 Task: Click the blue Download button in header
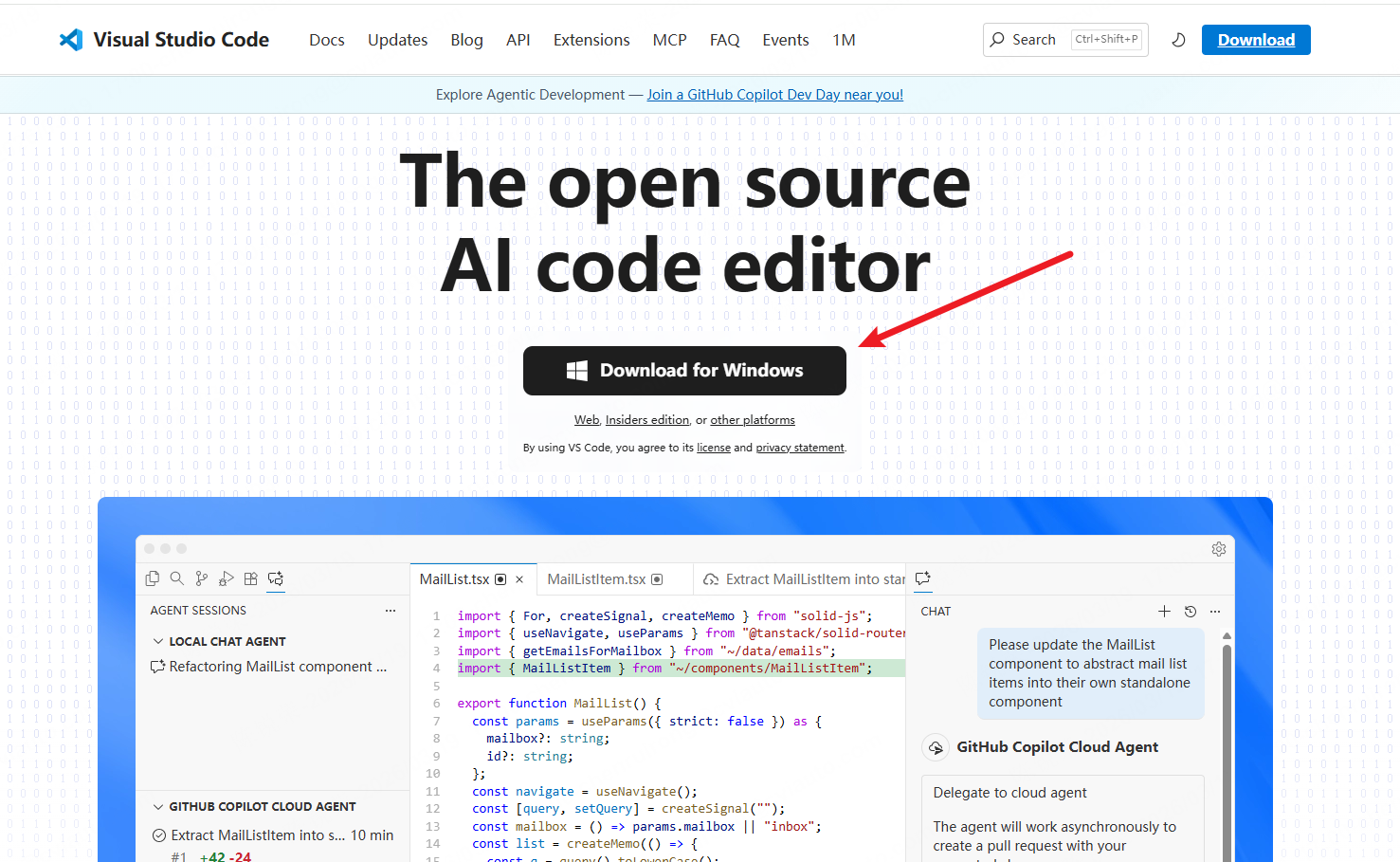1256,40
